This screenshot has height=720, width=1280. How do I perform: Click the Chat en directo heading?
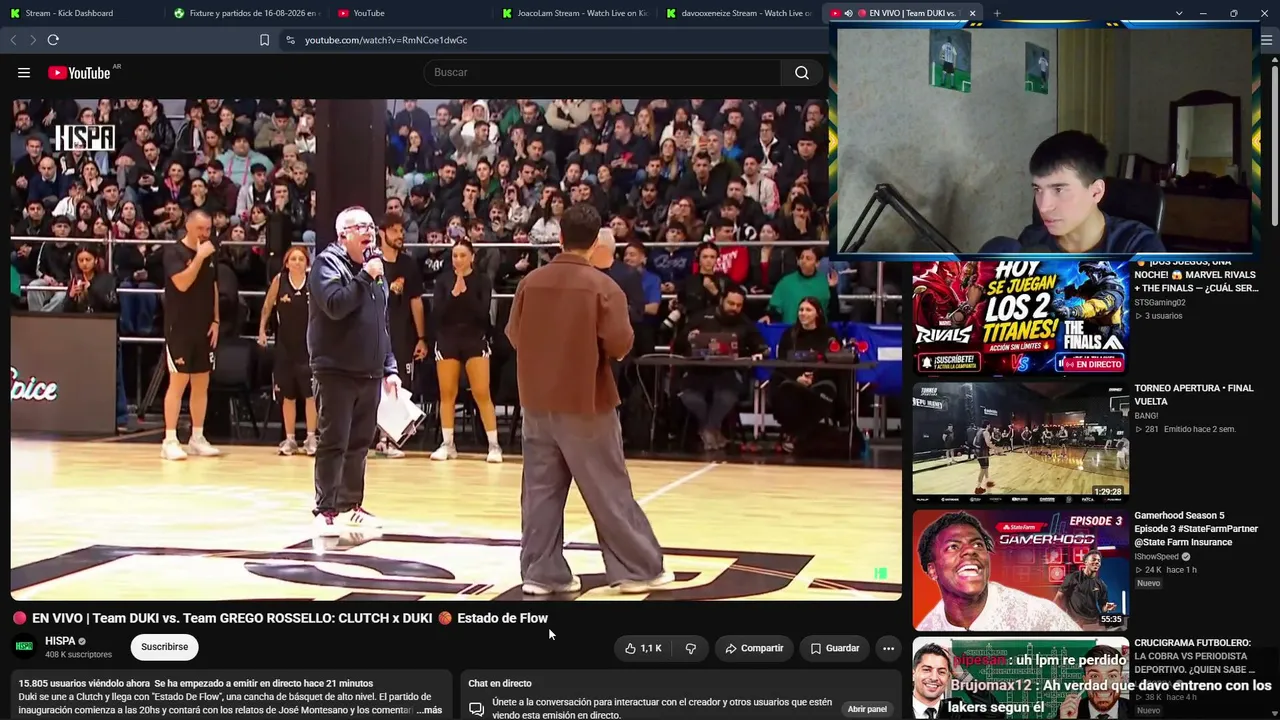point(500,683)
